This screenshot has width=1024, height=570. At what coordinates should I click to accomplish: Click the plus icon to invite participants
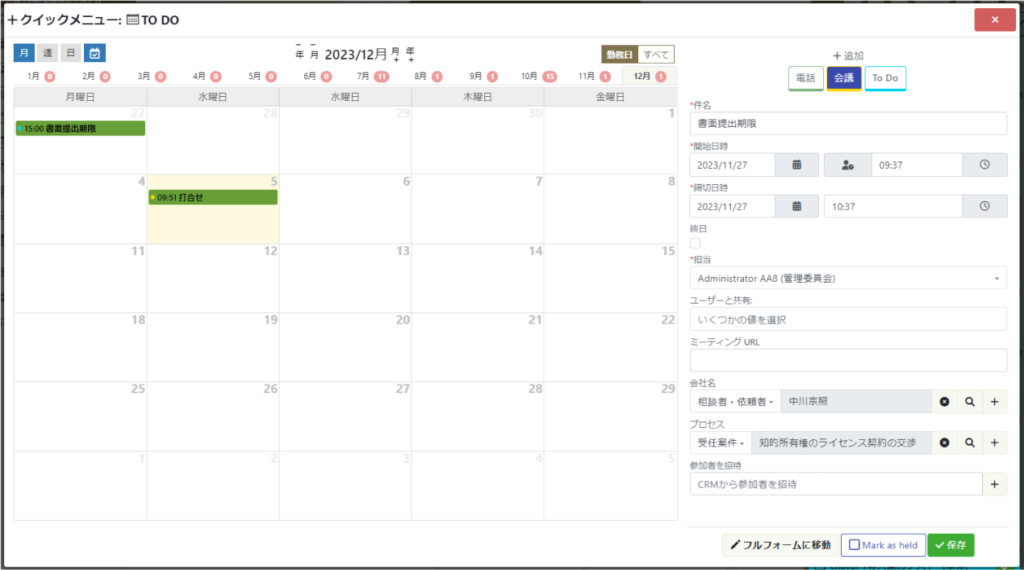pyautogui.click(x=995, y=484)
